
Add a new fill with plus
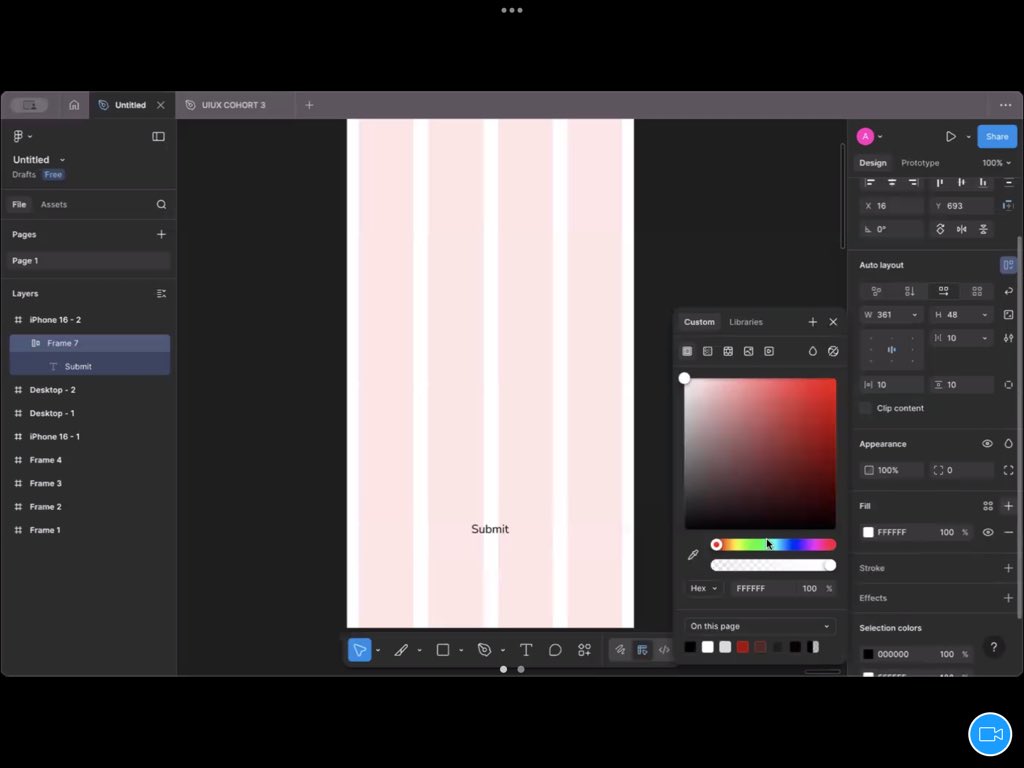1008,506
